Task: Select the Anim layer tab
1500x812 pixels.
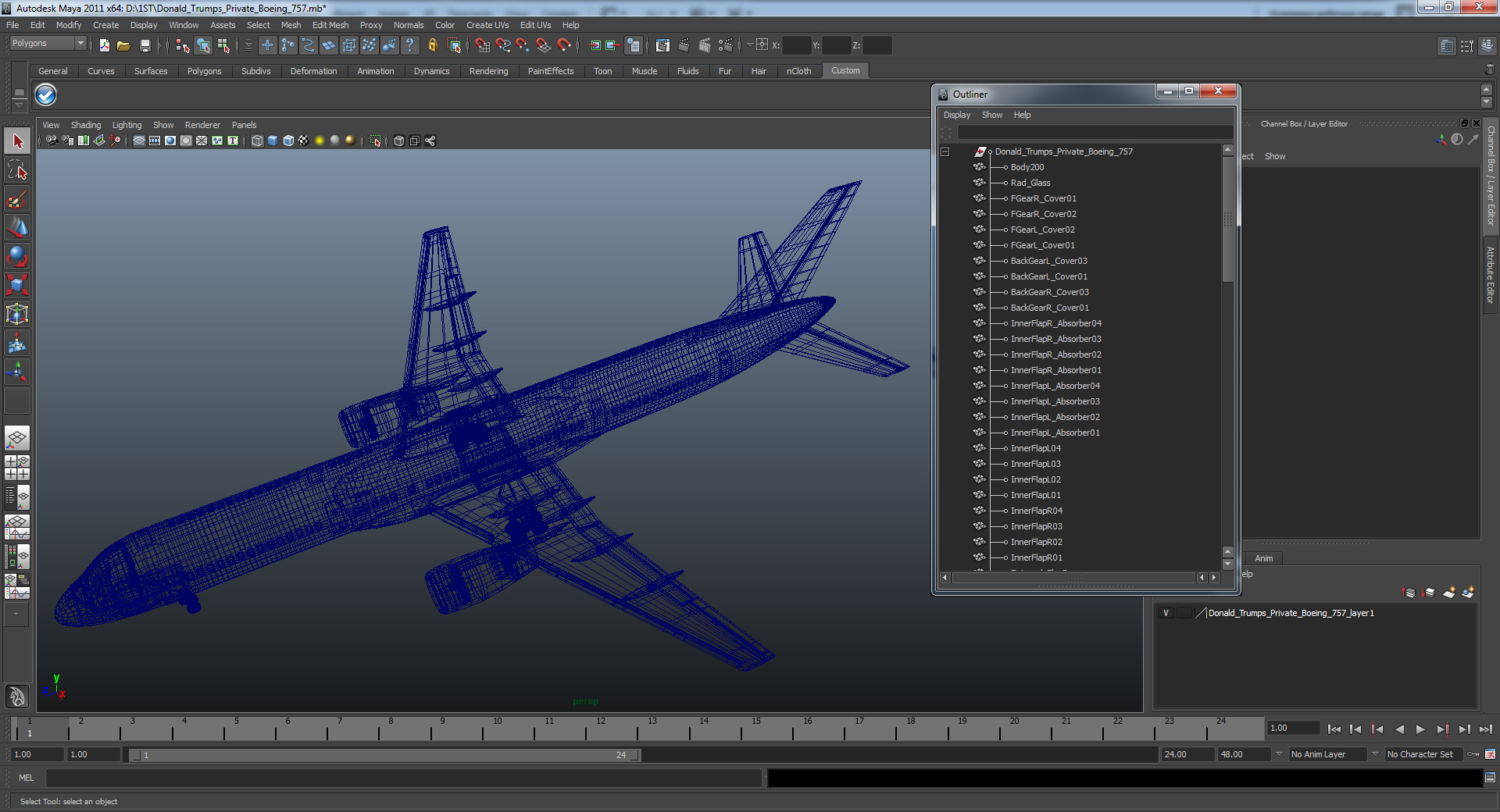Action: tap(1264, 558)
